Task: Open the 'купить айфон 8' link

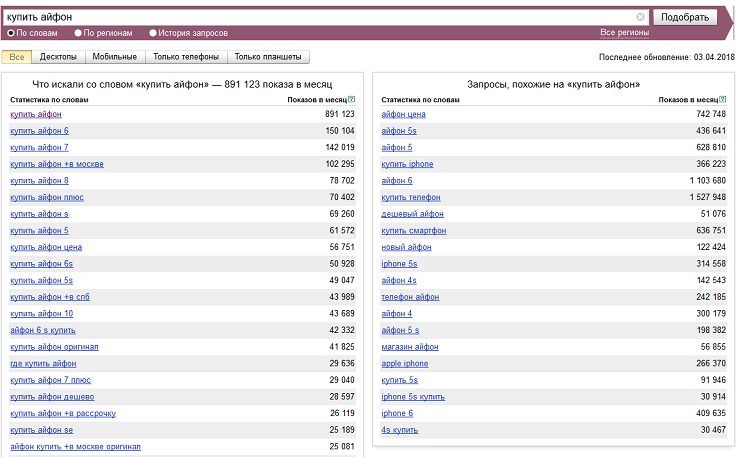Action: 39,181
